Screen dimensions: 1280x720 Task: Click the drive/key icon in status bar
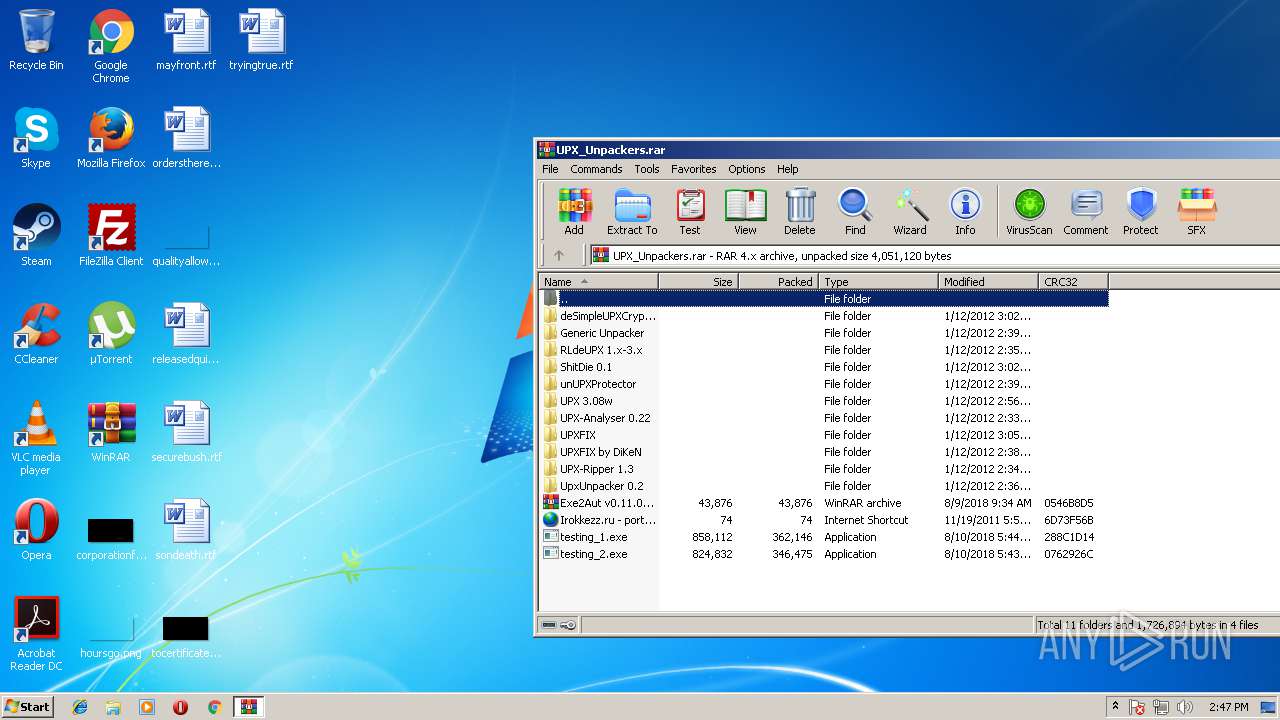(559, 625)
